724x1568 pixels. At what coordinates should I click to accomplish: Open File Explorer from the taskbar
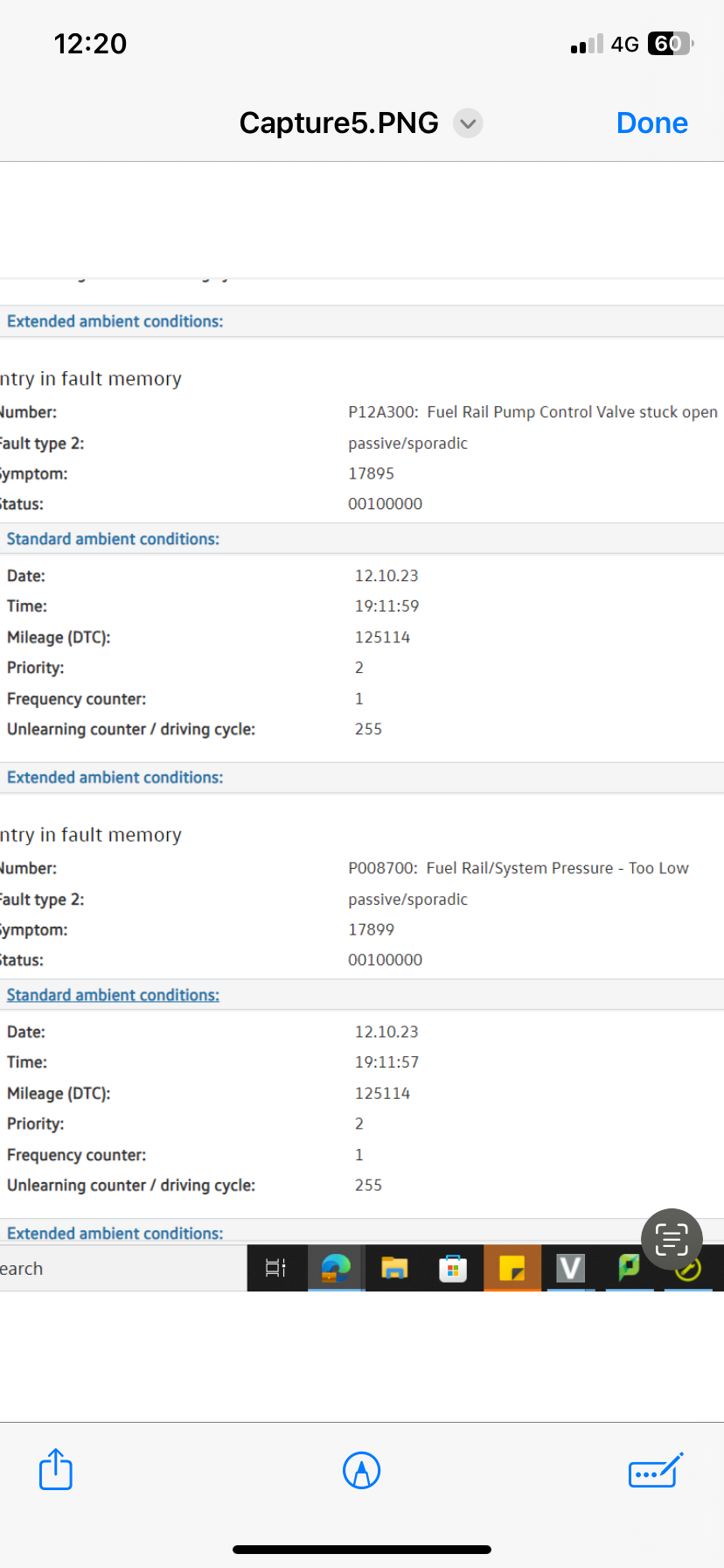pos(394,1268)
